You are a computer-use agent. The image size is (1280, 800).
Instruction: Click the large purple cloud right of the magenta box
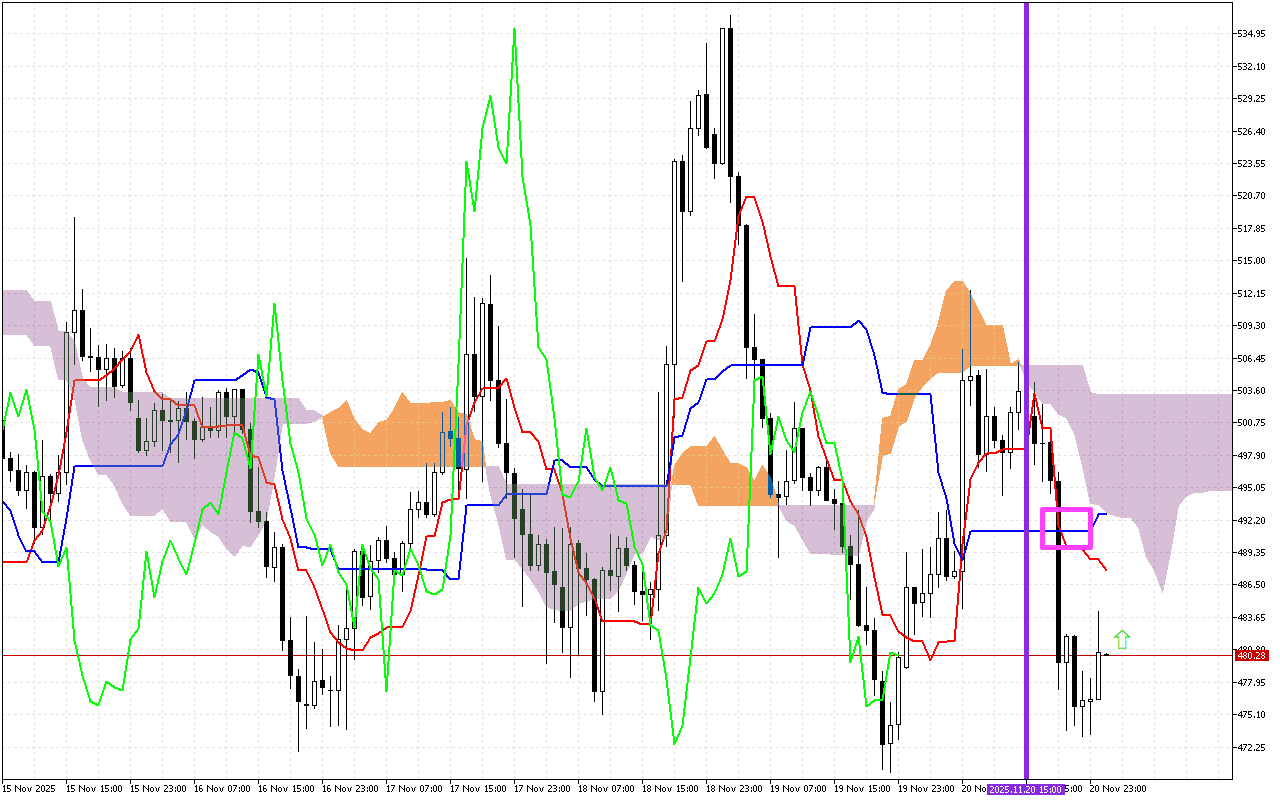pyautogui.click(x=1150, y=440)
